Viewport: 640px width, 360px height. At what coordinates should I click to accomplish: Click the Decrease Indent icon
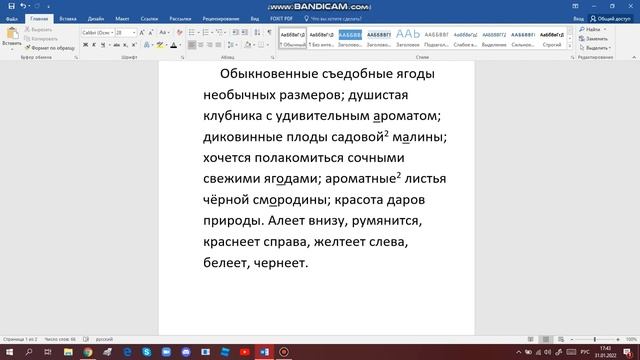pos(236,33)
